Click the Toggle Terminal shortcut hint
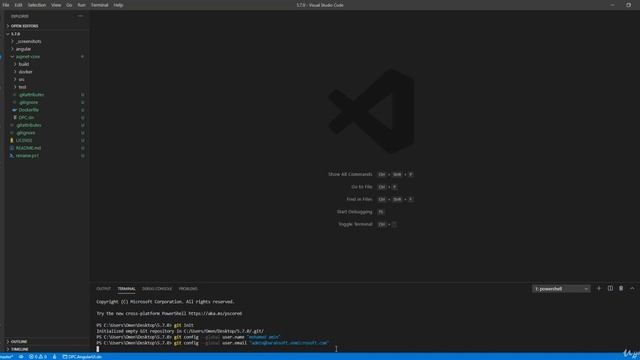 pyautogui.click(x=367, y=224)
